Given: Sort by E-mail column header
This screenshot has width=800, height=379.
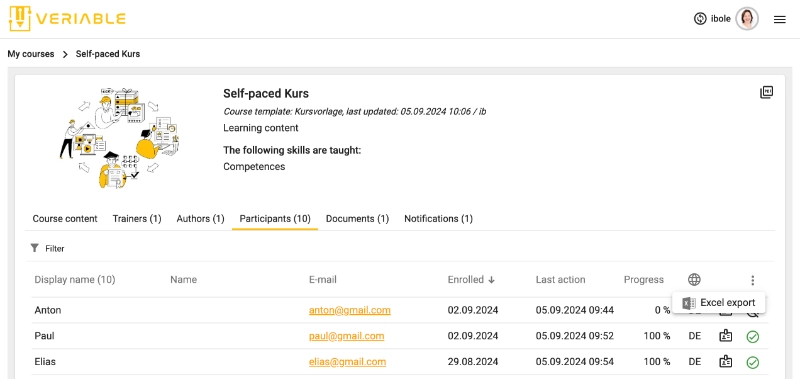Looking at the screenshot, I should pos(322,280).
